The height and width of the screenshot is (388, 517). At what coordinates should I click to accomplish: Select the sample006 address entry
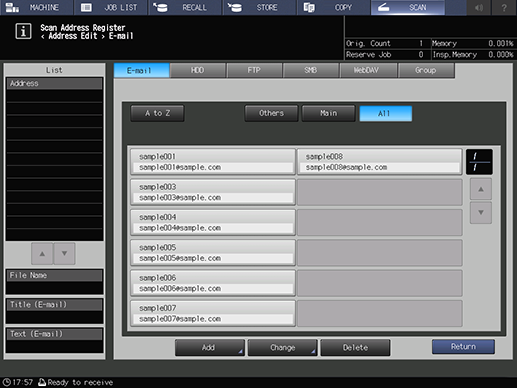213,283
